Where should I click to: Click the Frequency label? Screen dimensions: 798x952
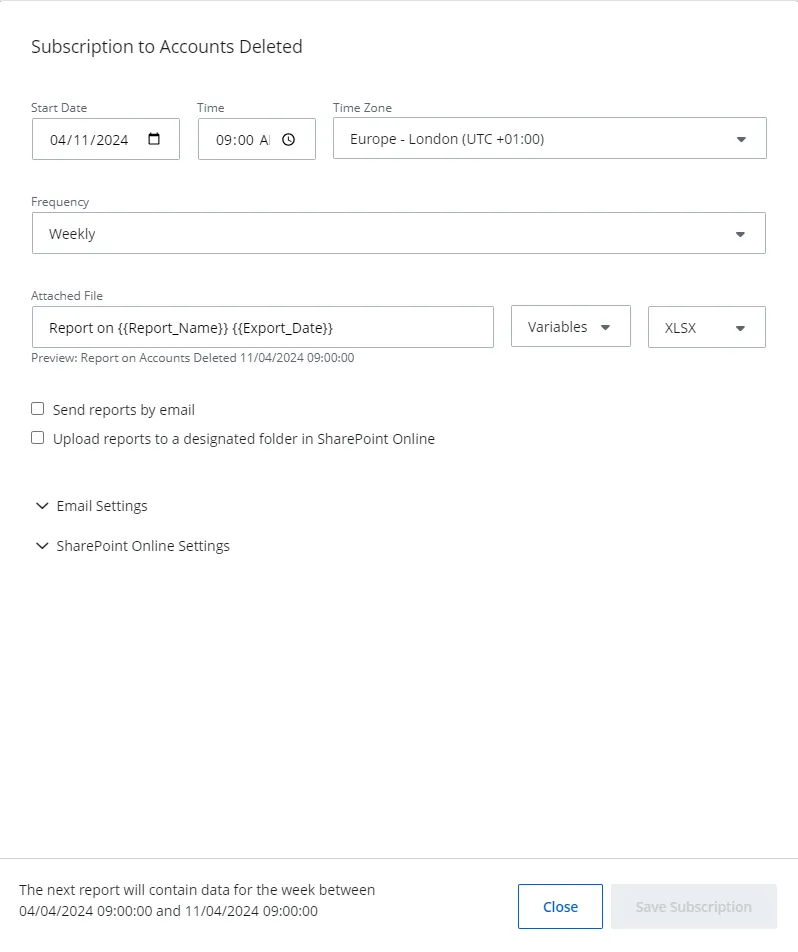coord(60,202)
